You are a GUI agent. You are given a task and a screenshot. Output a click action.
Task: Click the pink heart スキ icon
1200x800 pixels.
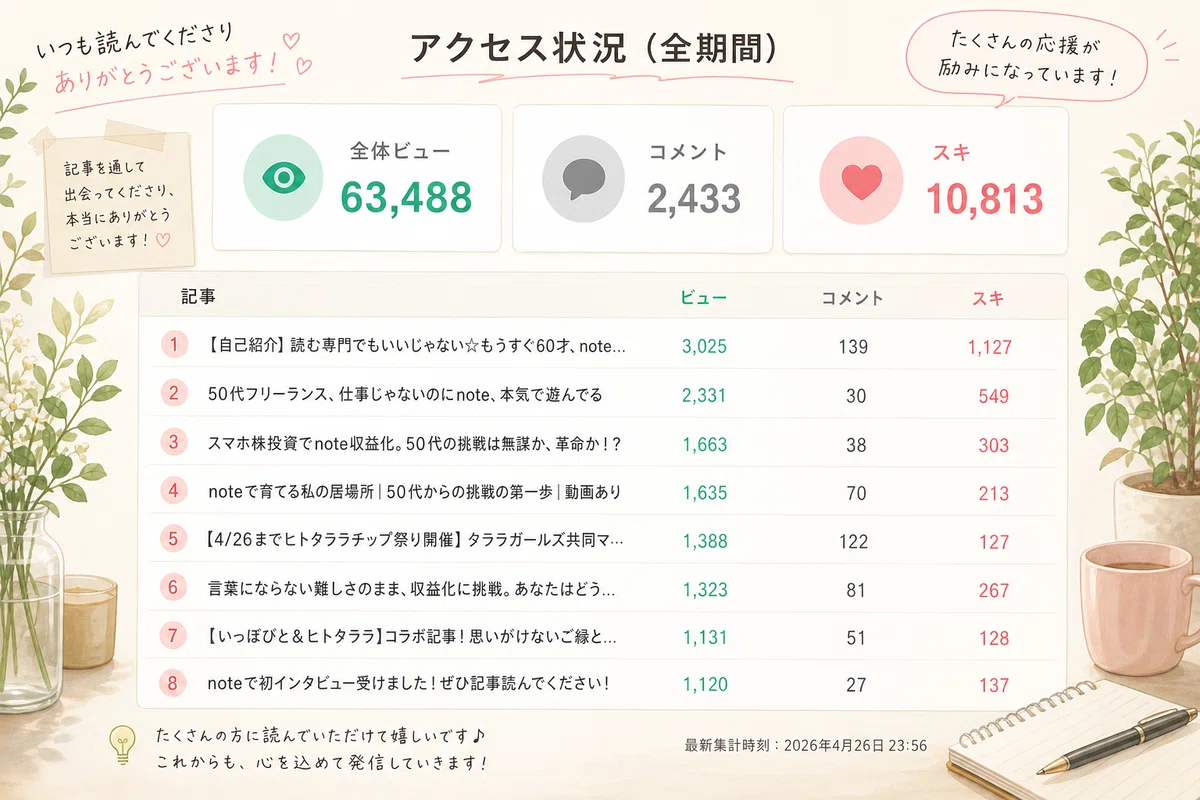(x=860, y=180)
